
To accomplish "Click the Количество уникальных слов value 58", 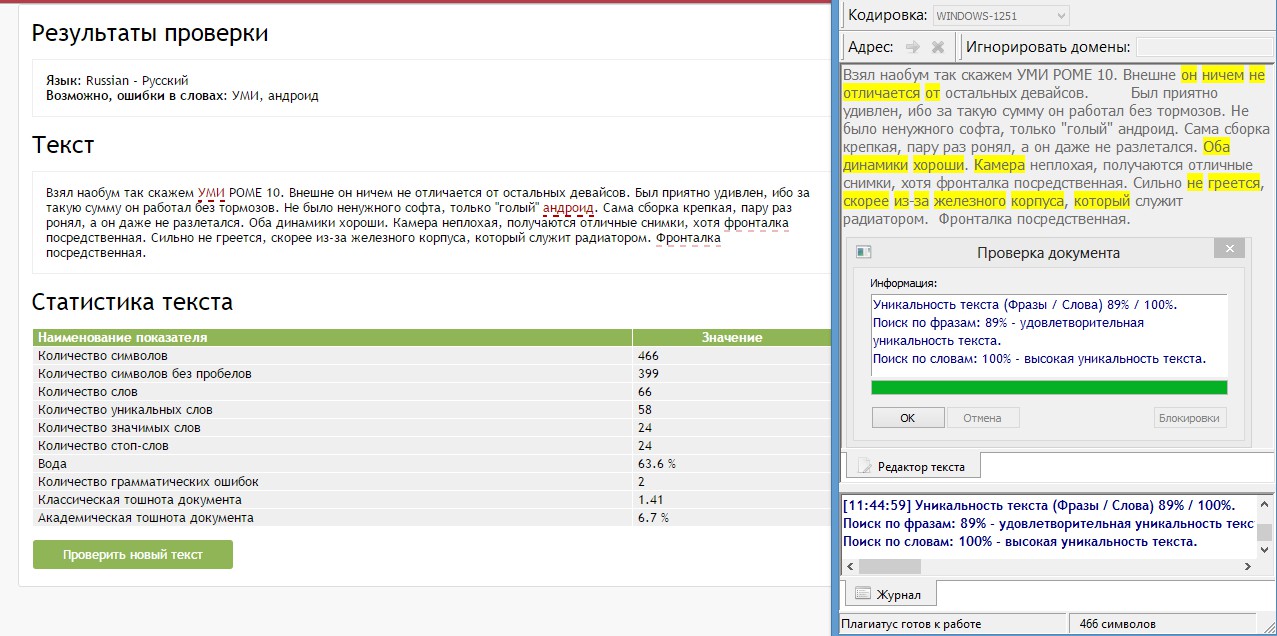I will pyautogui.click(x=645, y=410).
